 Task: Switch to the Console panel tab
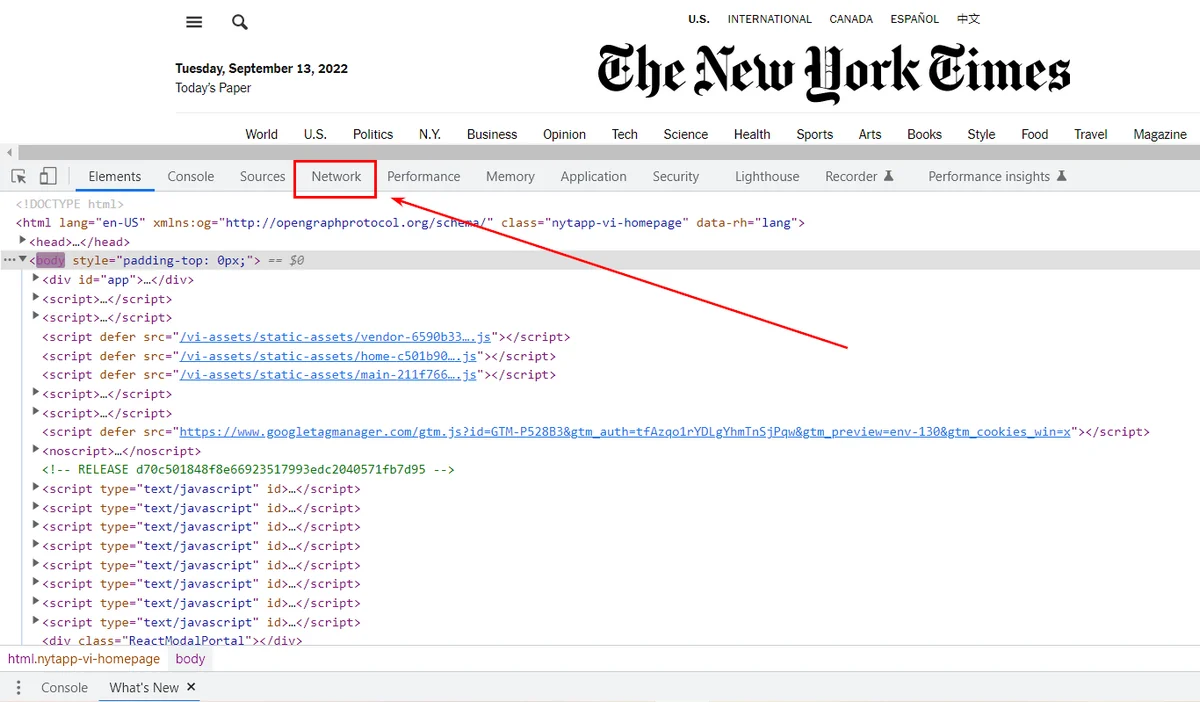click(191, 177)
